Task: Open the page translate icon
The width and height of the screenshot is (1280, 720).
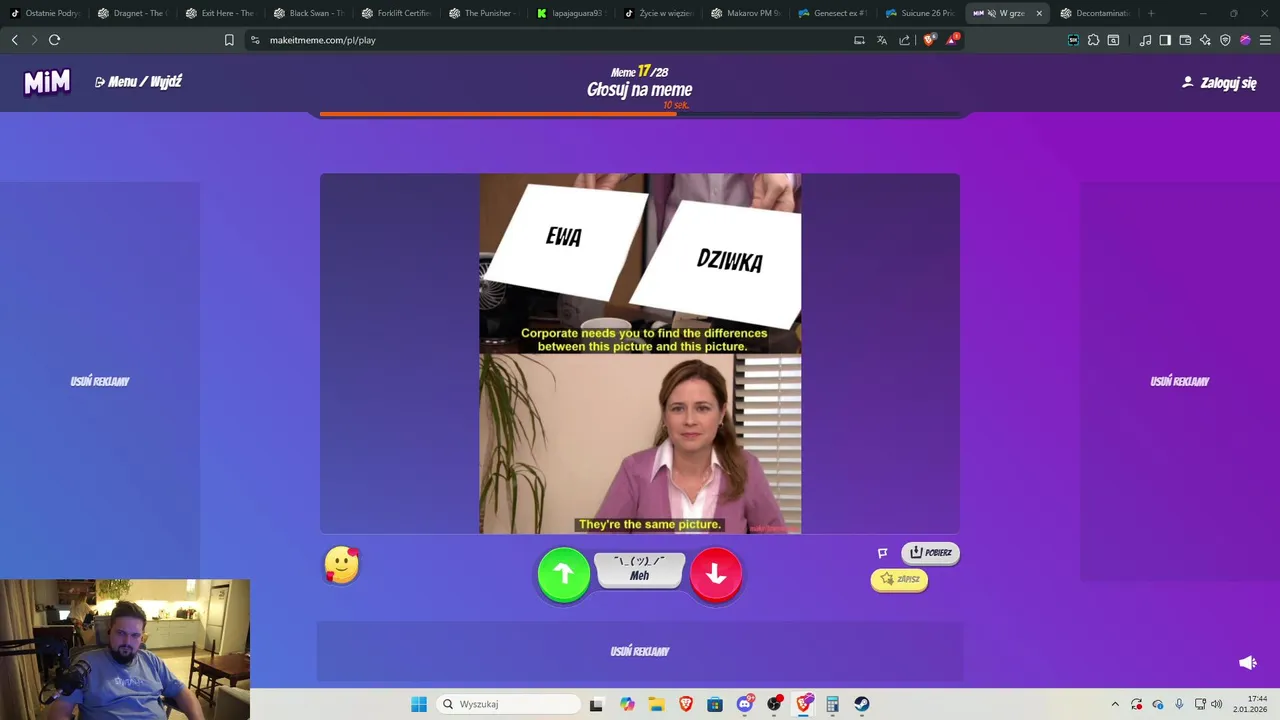Action: (882, 40)
